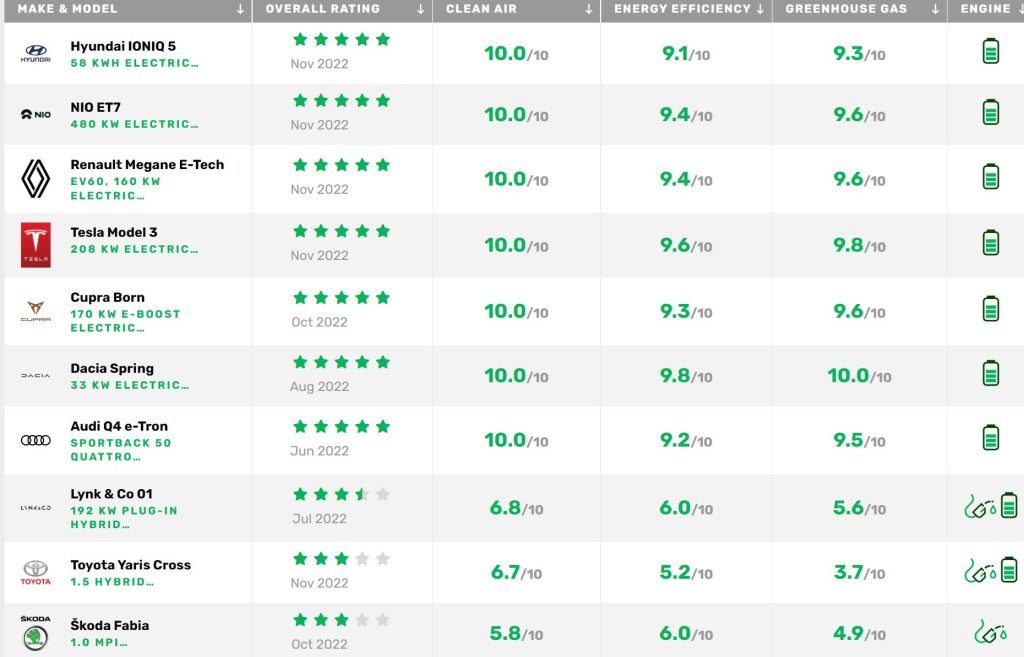Click Dacia Spring energy efficiency 9.8 score

click(686, 376)
